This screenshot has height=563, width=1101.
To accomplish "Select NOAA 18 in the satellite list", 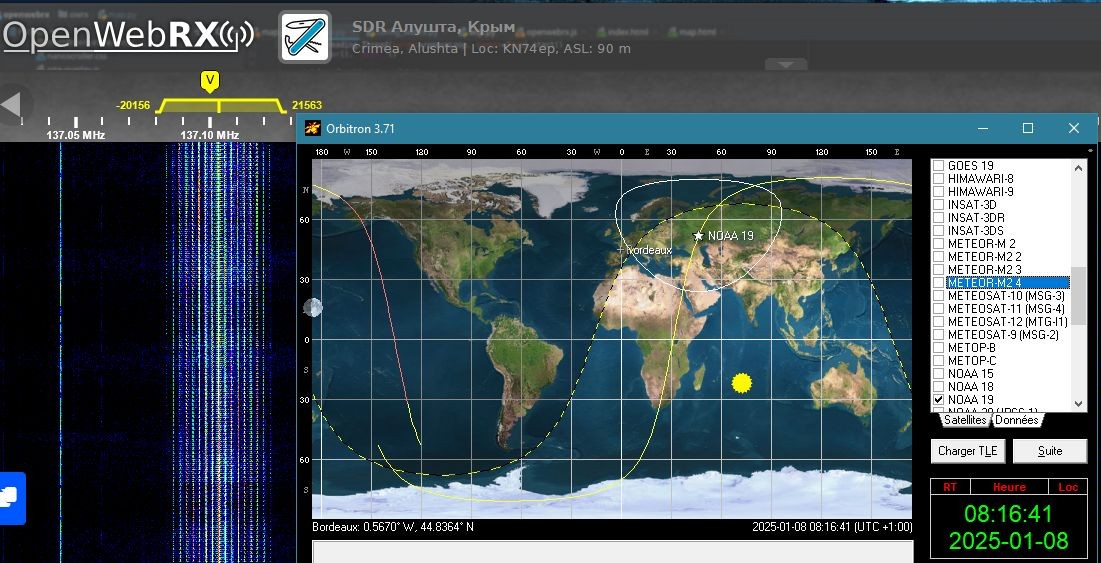I will click(970, 386).
